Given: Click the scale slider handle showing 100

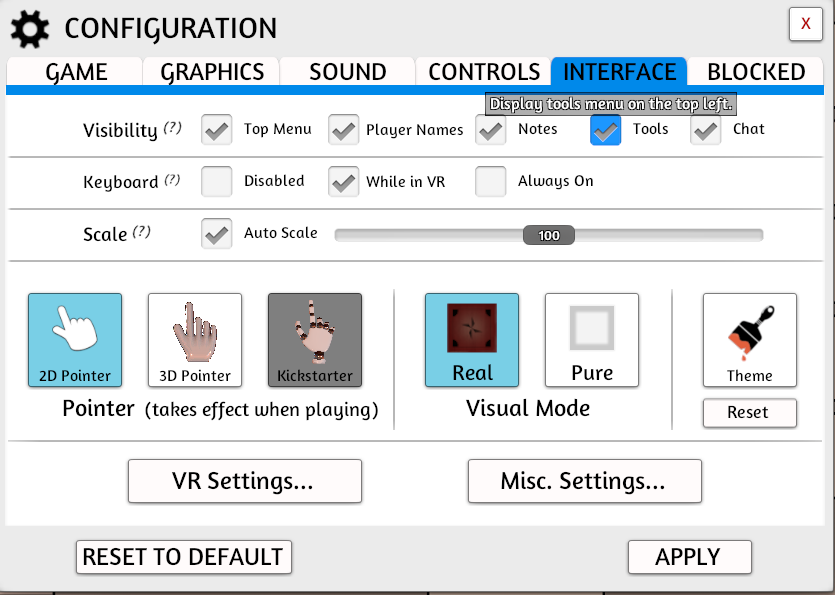Looking at the screenshot, I should point(549,235).
